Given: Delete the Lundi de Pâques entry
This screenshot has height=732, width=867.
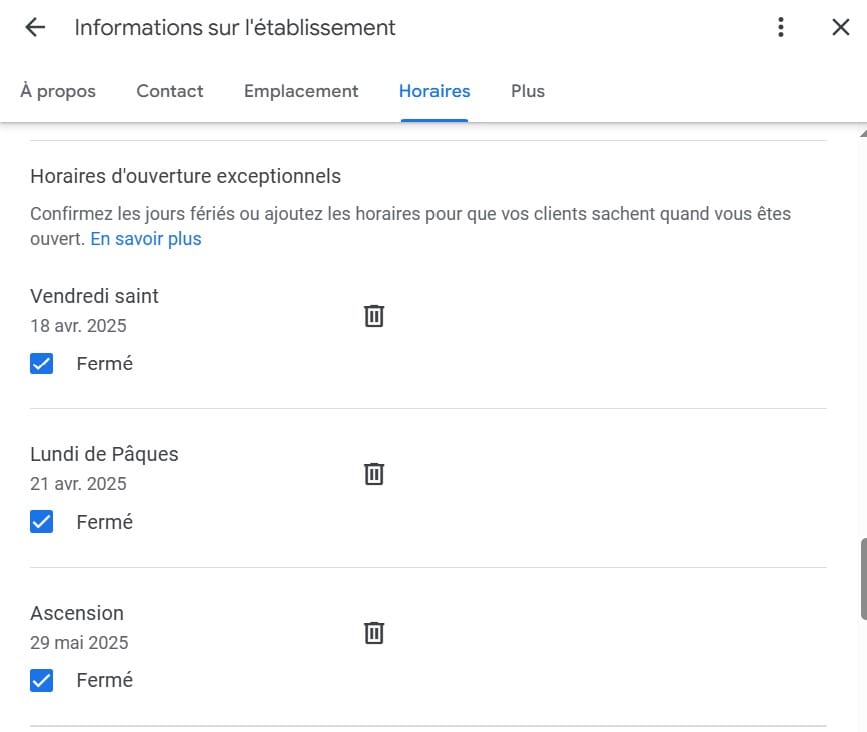Looking at the screenshot, I should 374,474.
